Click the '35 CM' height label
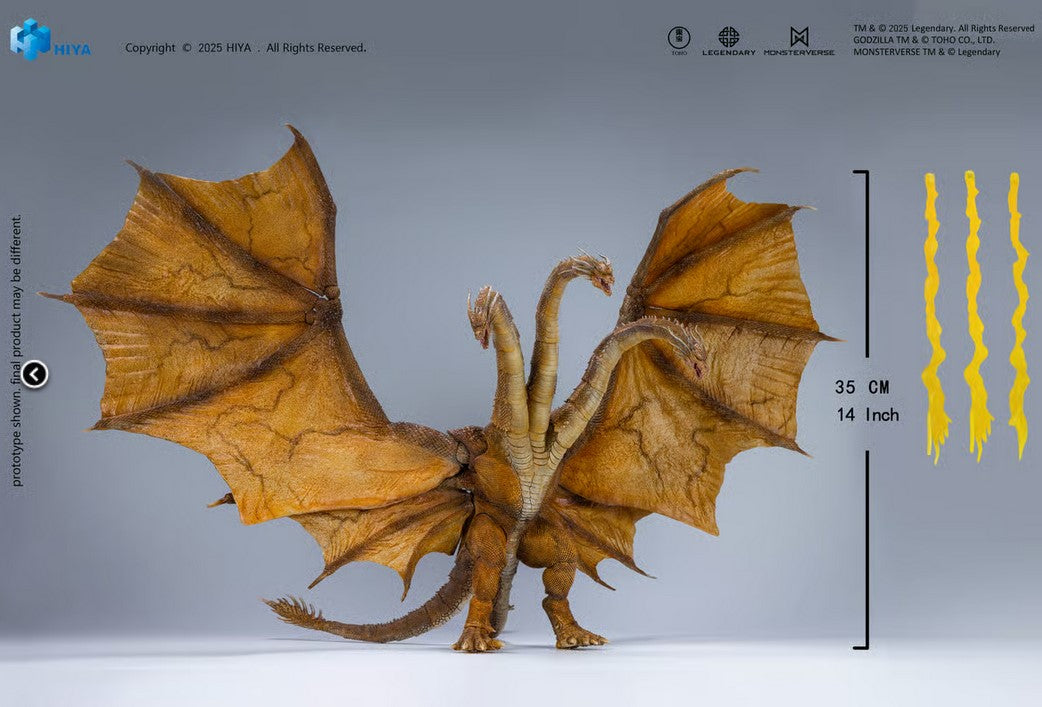Screen dimensions: 1042x707 (x=862, y=387)
